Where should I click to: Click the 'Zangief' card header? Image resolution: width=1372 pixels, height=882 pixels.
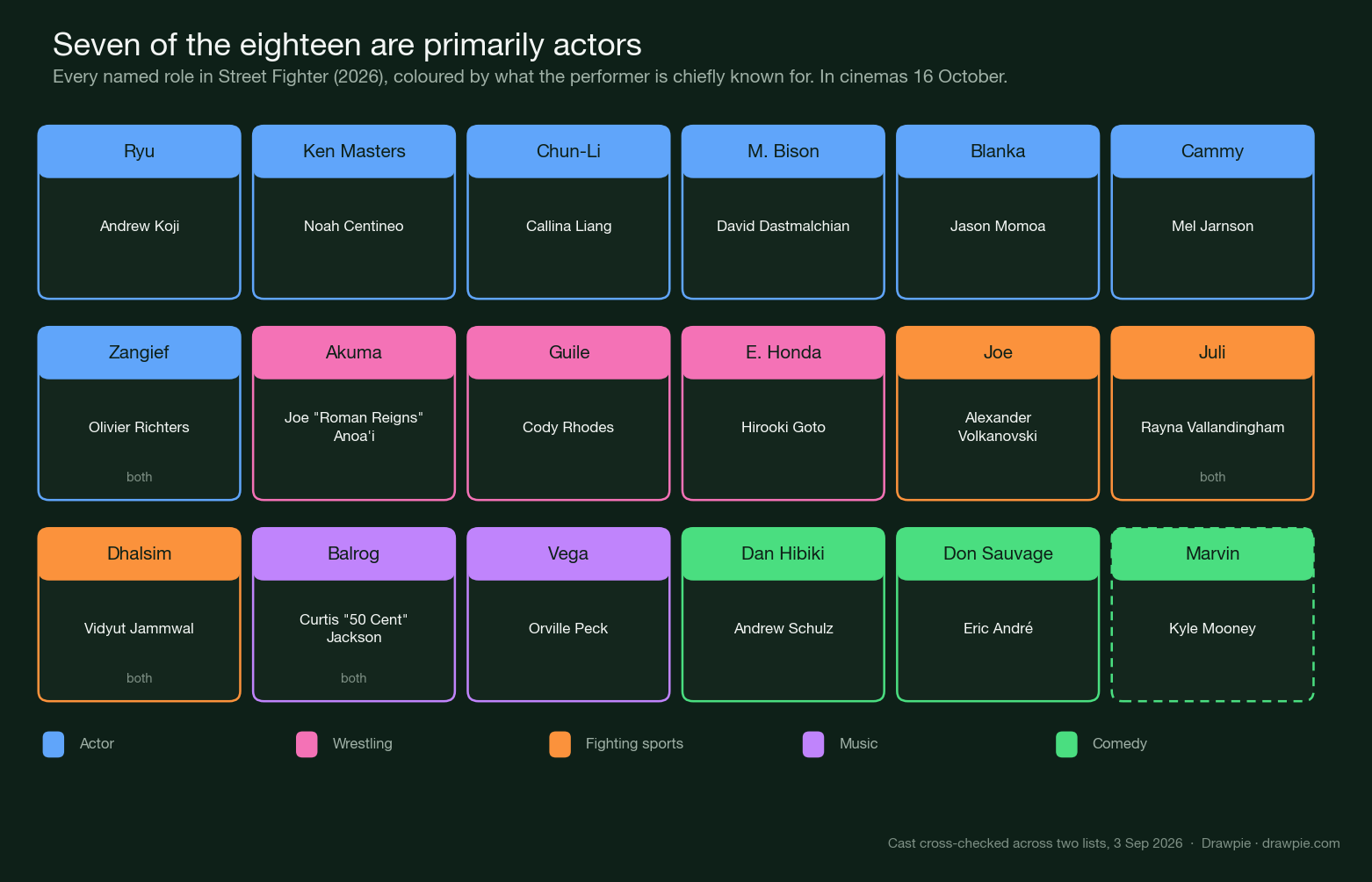point(139,352)
